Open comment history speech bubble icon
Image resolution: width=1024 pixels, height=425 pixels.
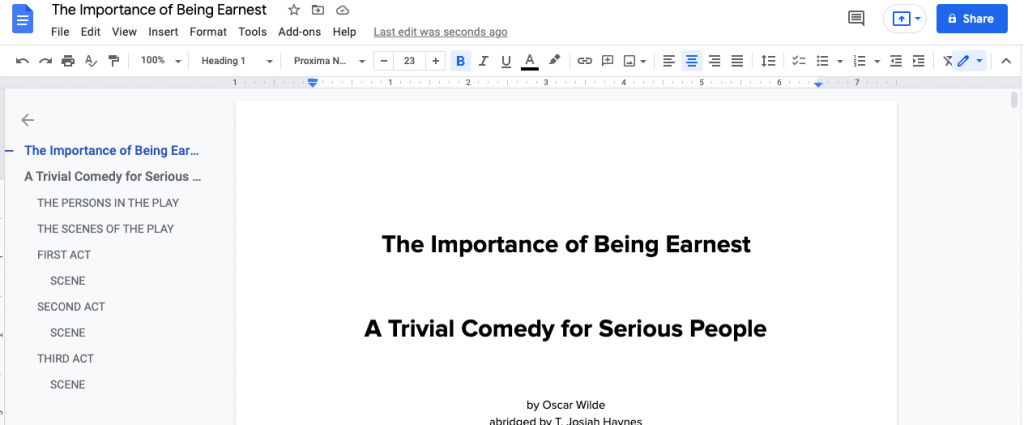(x=856, y=18)
